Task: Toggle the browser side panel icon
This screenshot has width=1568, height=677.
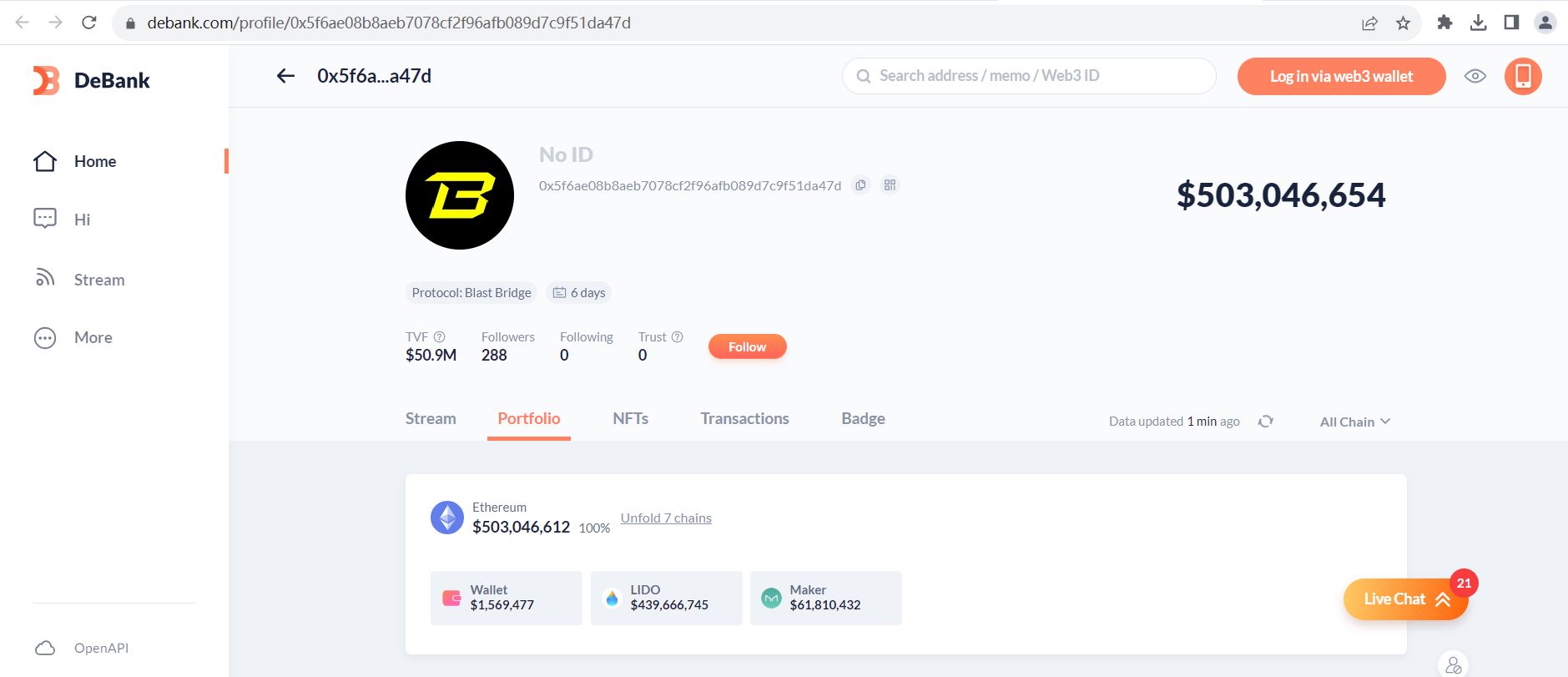Action: pos(1511,23)
